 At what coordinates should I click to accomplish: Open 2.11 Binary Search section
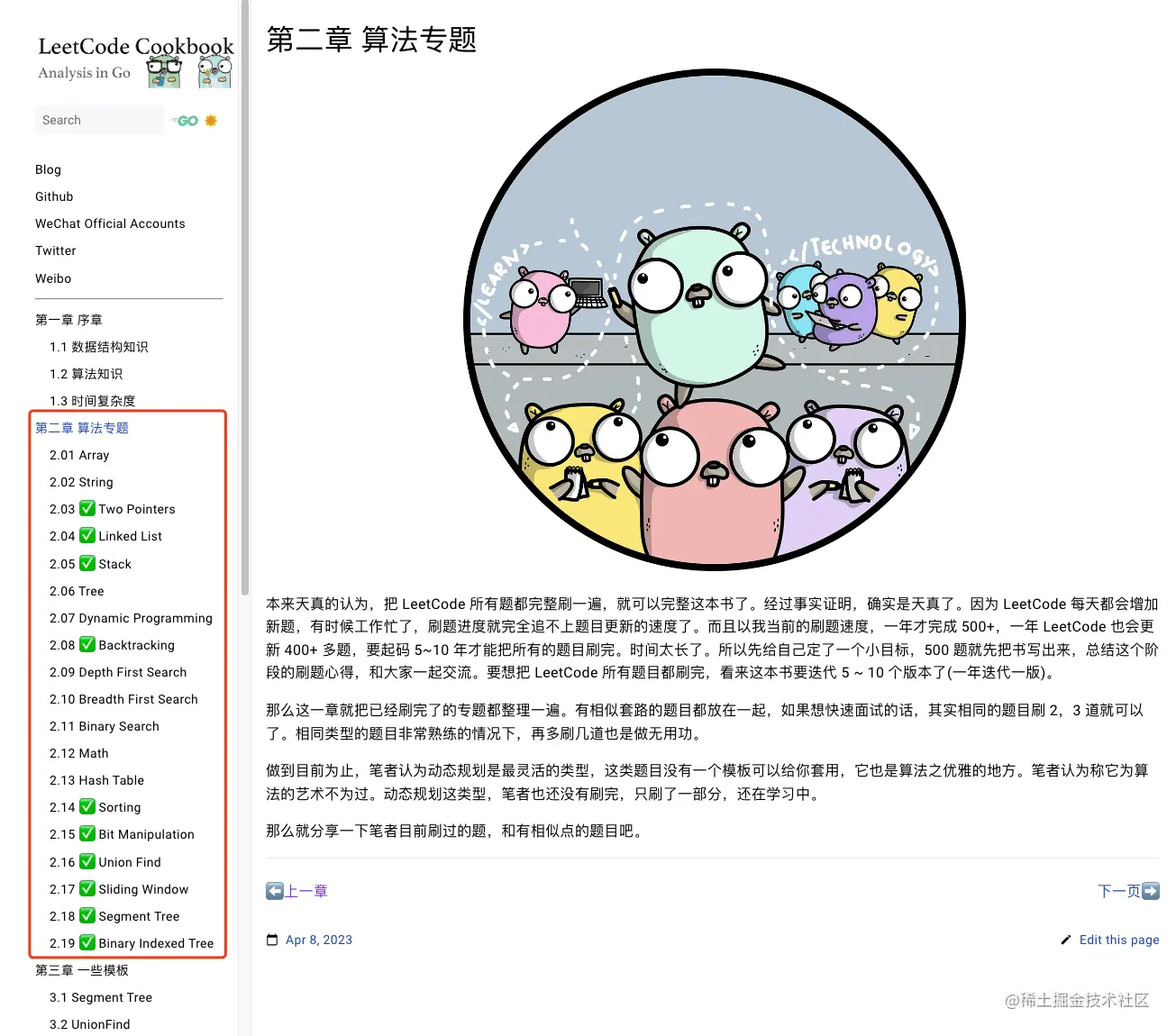105,726
